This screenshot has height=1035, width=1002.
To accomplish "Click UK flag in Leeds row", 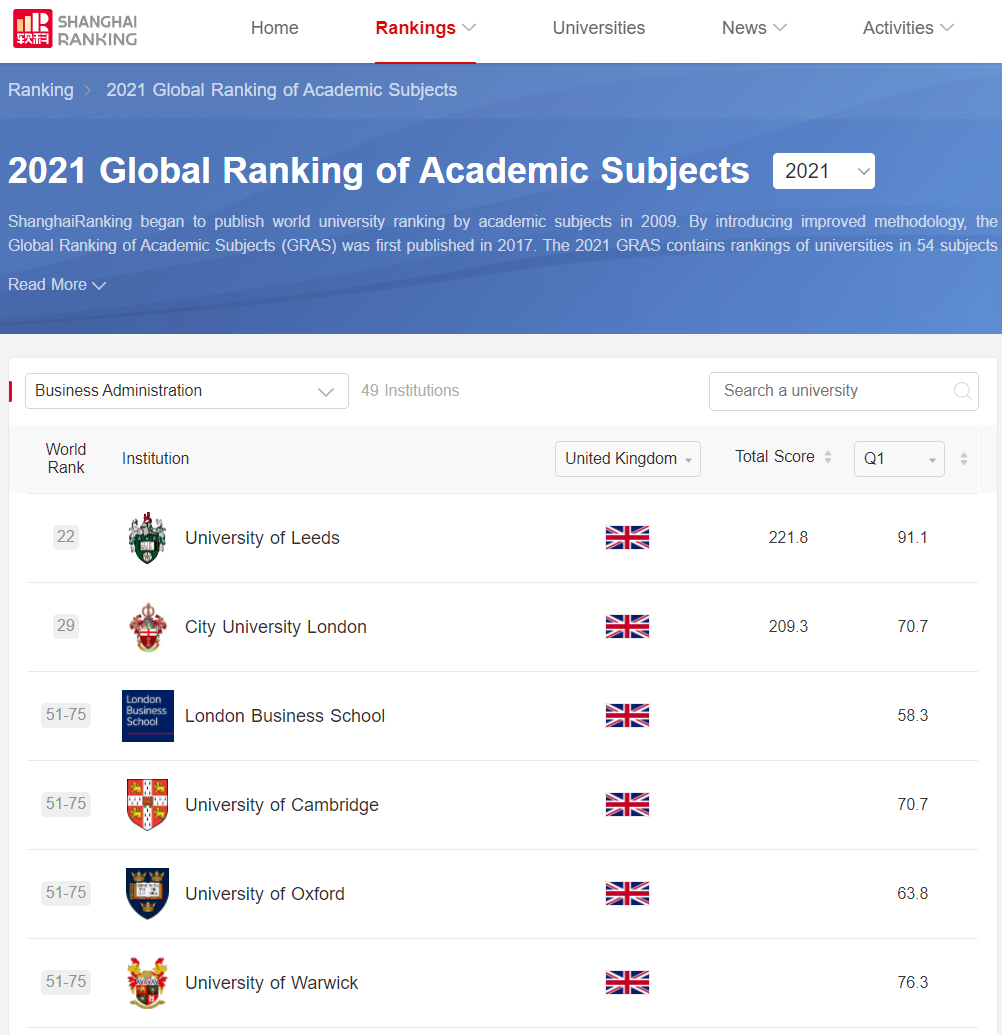I will 627,537.
